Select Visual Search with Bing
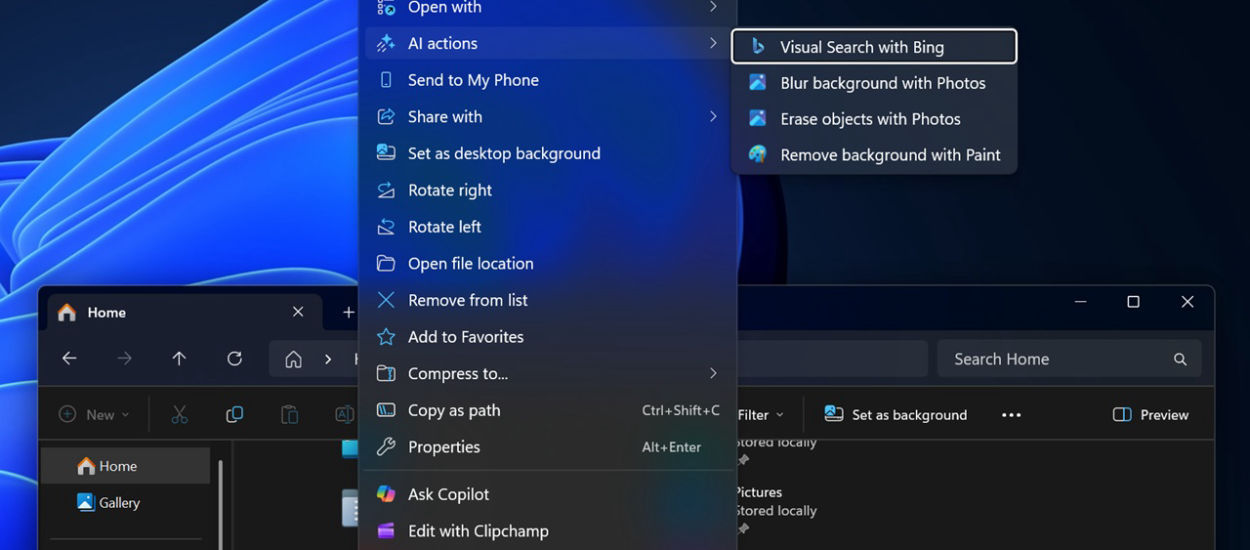This screenshot has width=1250, height=550. tap(874, 47)
